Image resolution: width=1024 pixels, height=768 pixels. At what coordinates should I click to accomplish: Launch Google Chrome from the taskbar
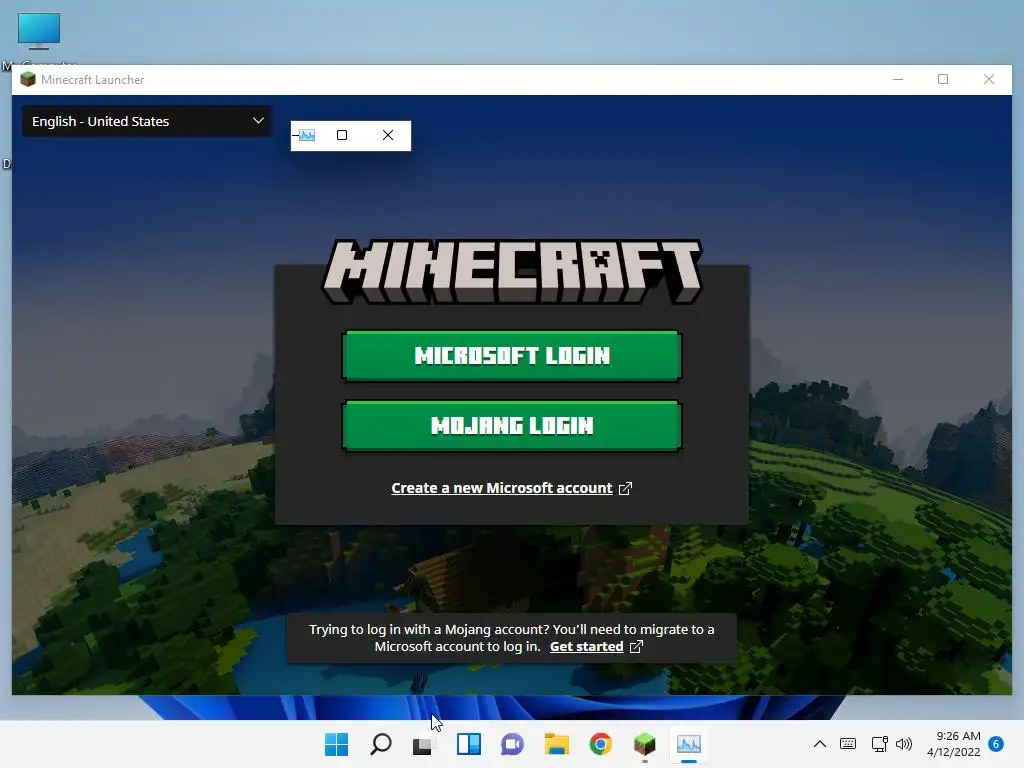point(600,744)
